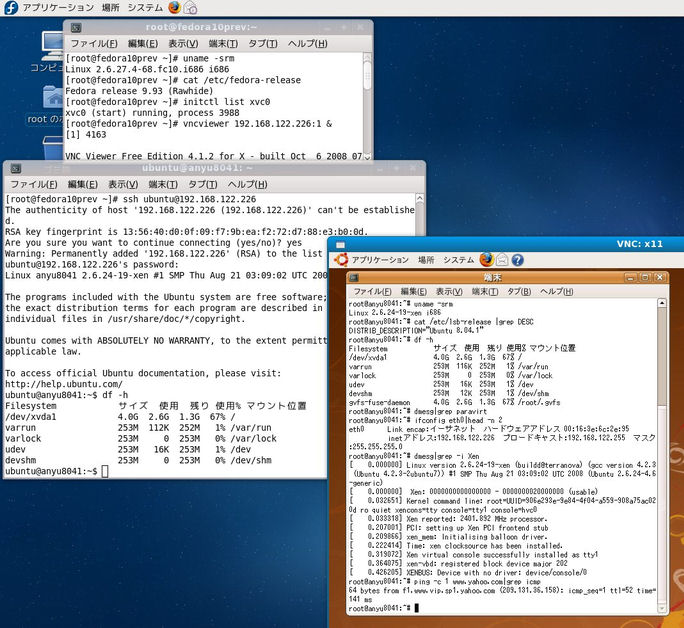This screenshot has height=628, width=684.
Task: Click scroll-up arrow in VNC 端末 terminal
Action: [x=662, y=303]
